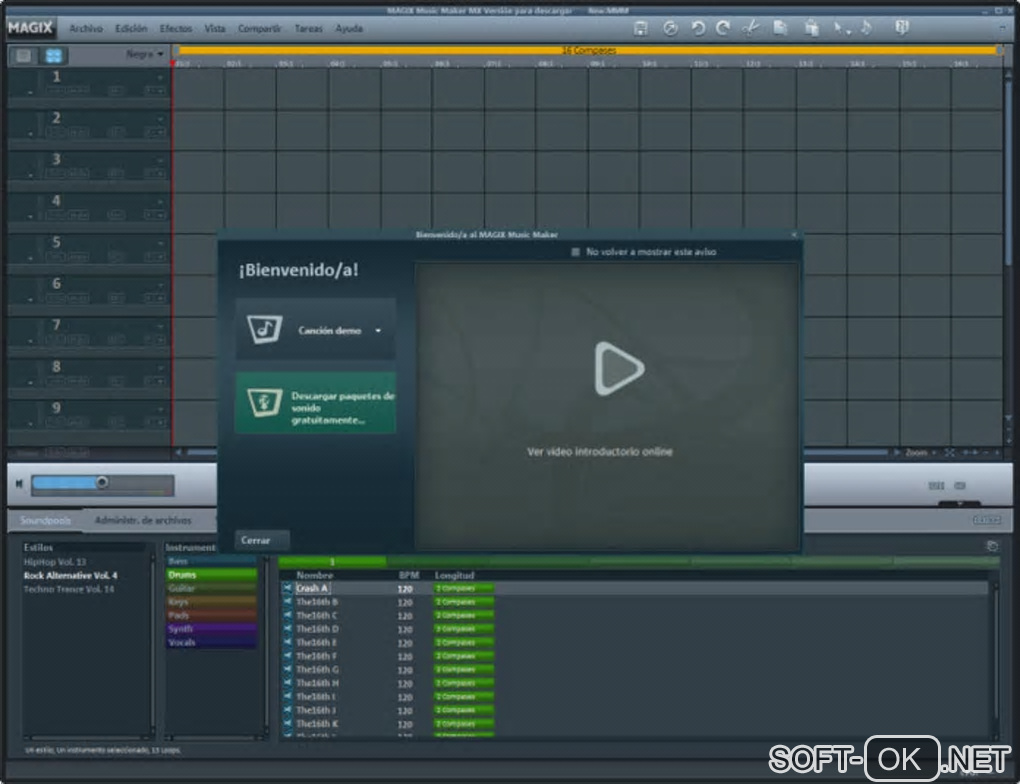
Task: Sort loops by BPM column
Action: click(x=409, y=575)
